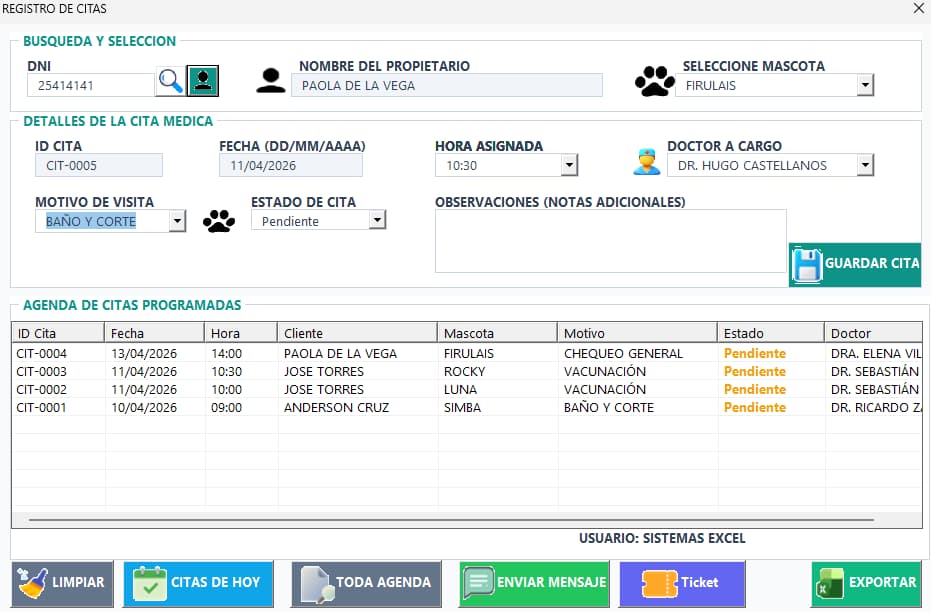Click the Ticket label
931x612 pixels.
tap(699, 582)
